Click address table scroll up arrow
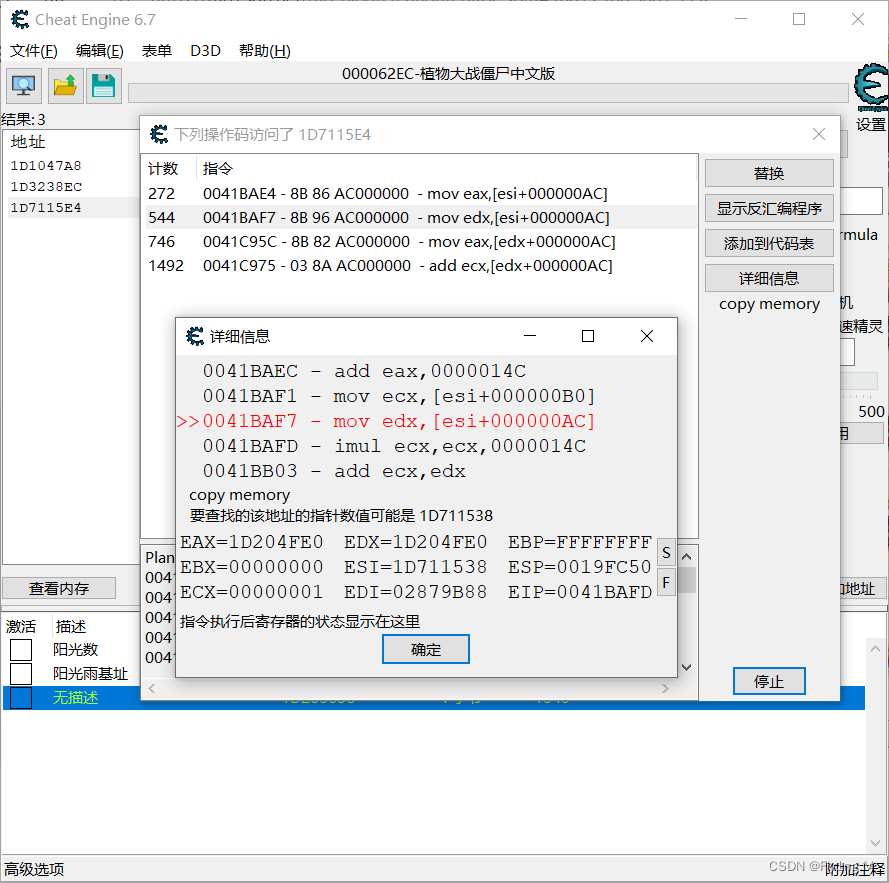 tap(875, 648)
